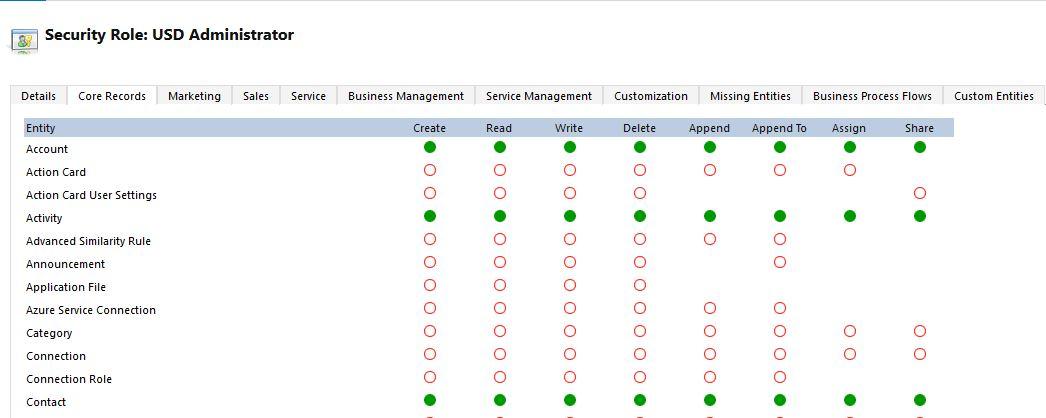
Task: Click the Append To column header
Action: (x=779, y=128)
